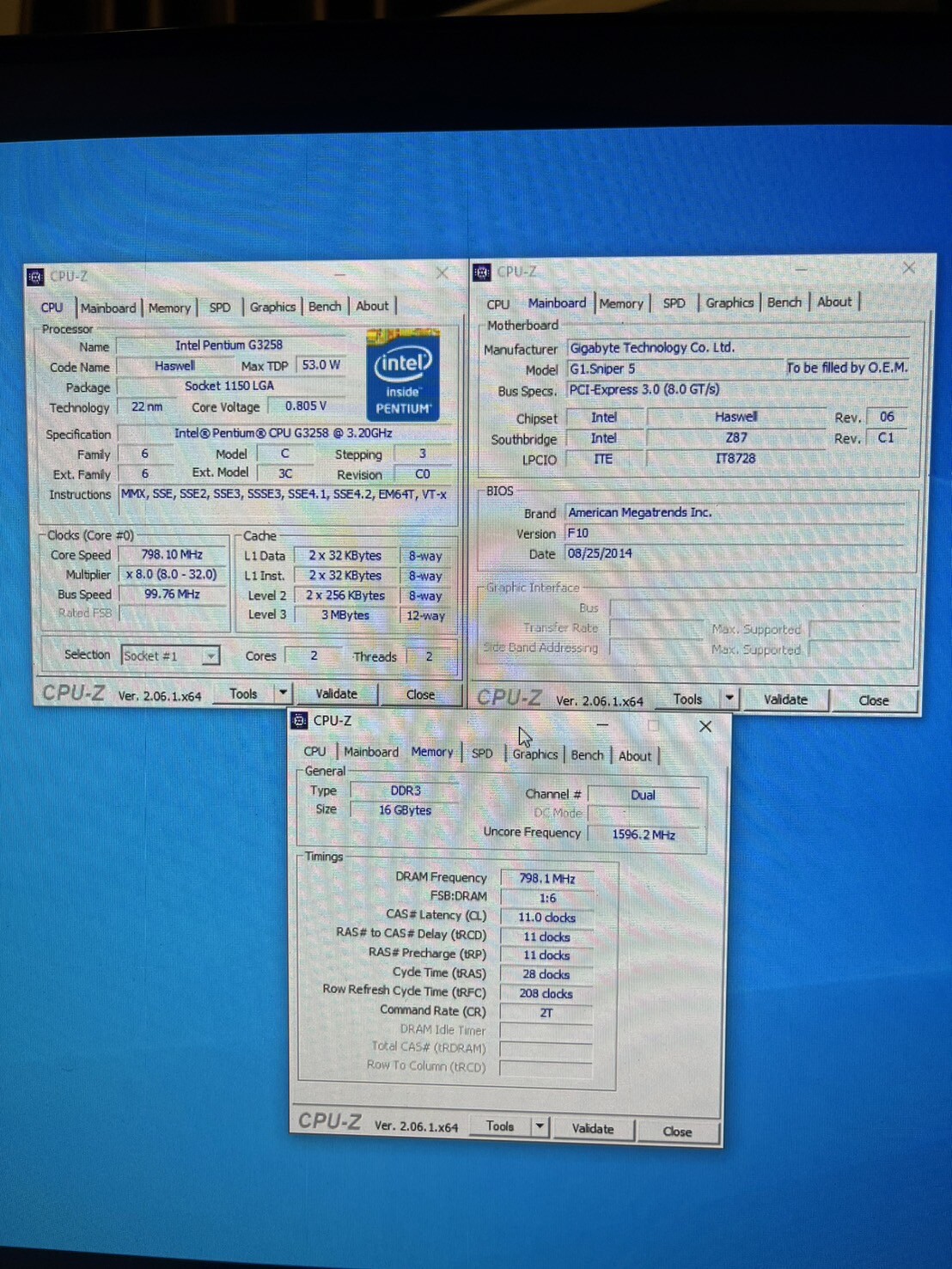Click Close button in the left CPU window
The height and width of the screenshot is (1269, 952).
420,694
